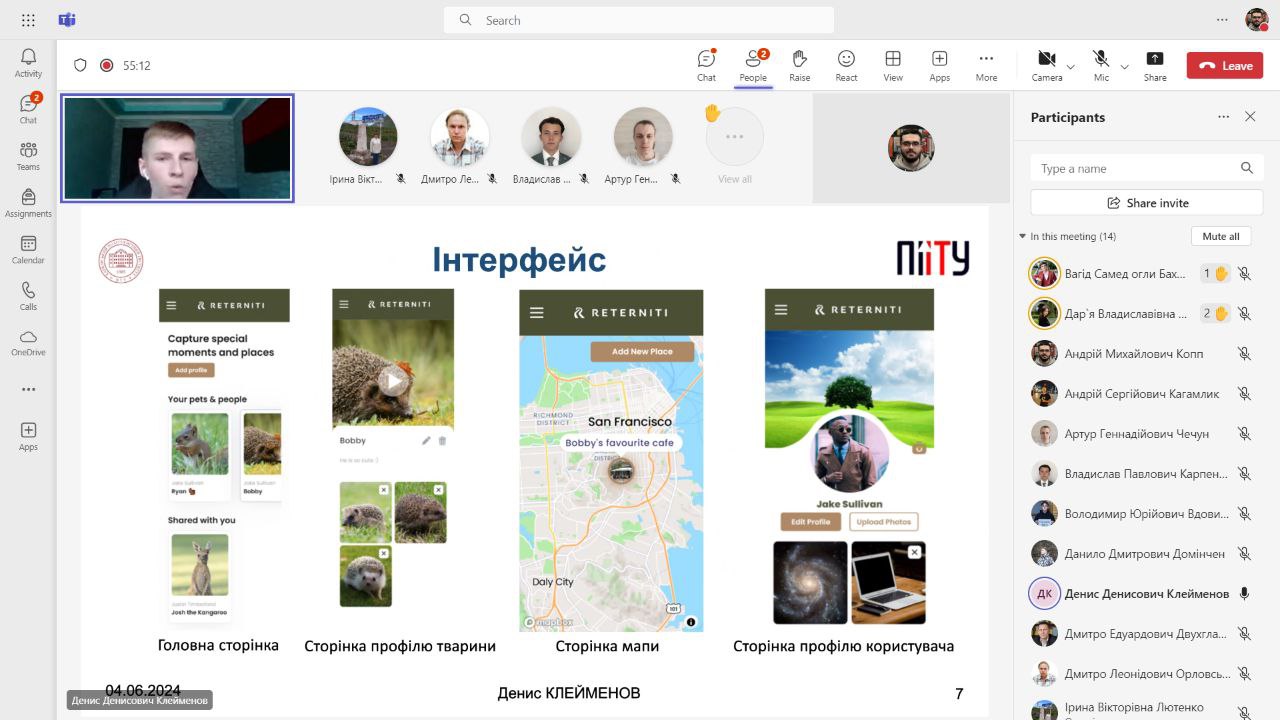Open the meeting Apps button
Screen dimensions: 1280x720
[939, 65]
